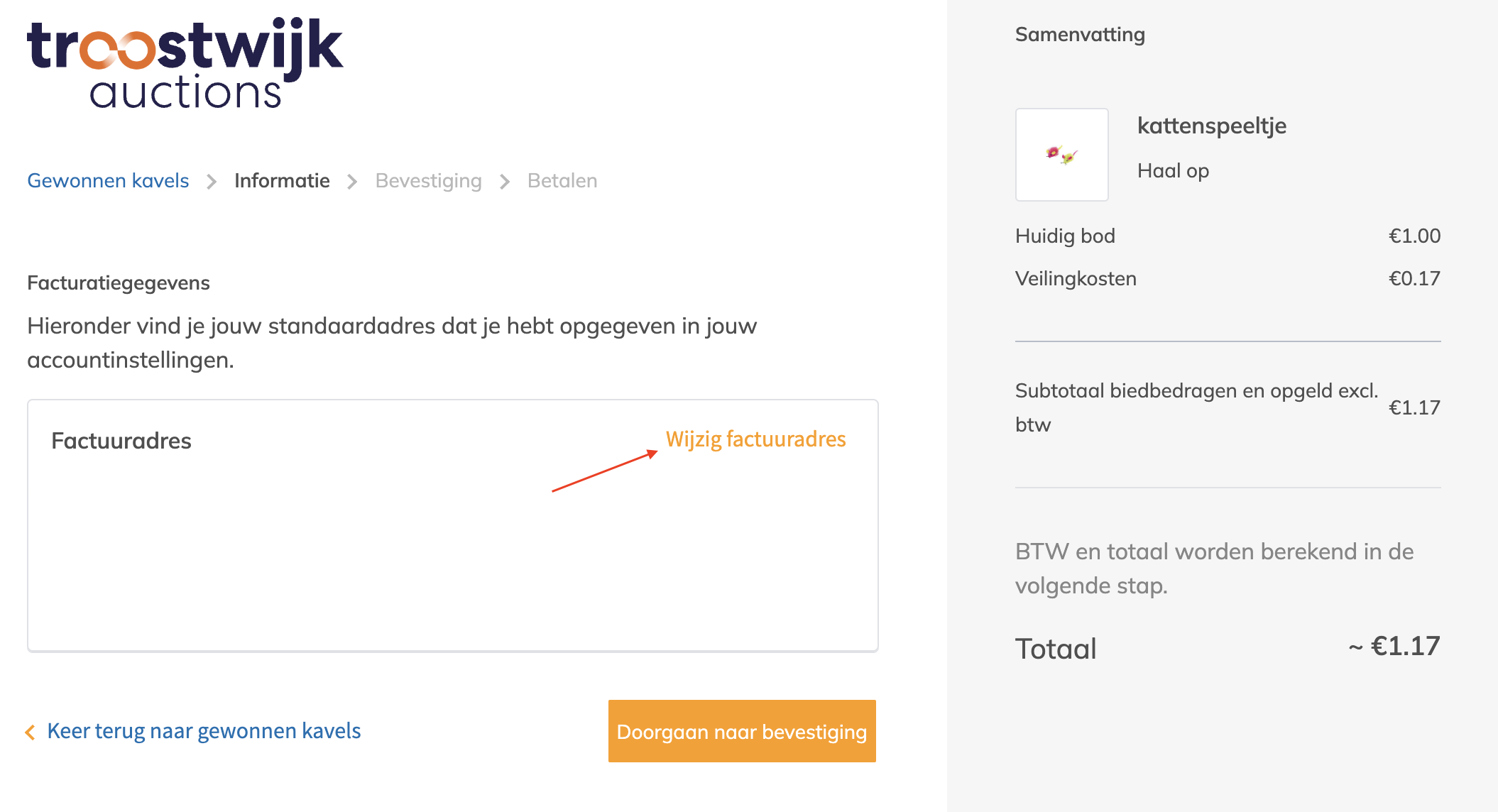Click the Troostwijk Auctions logo
1498x812 pixels.
click(x=185, y=64)
